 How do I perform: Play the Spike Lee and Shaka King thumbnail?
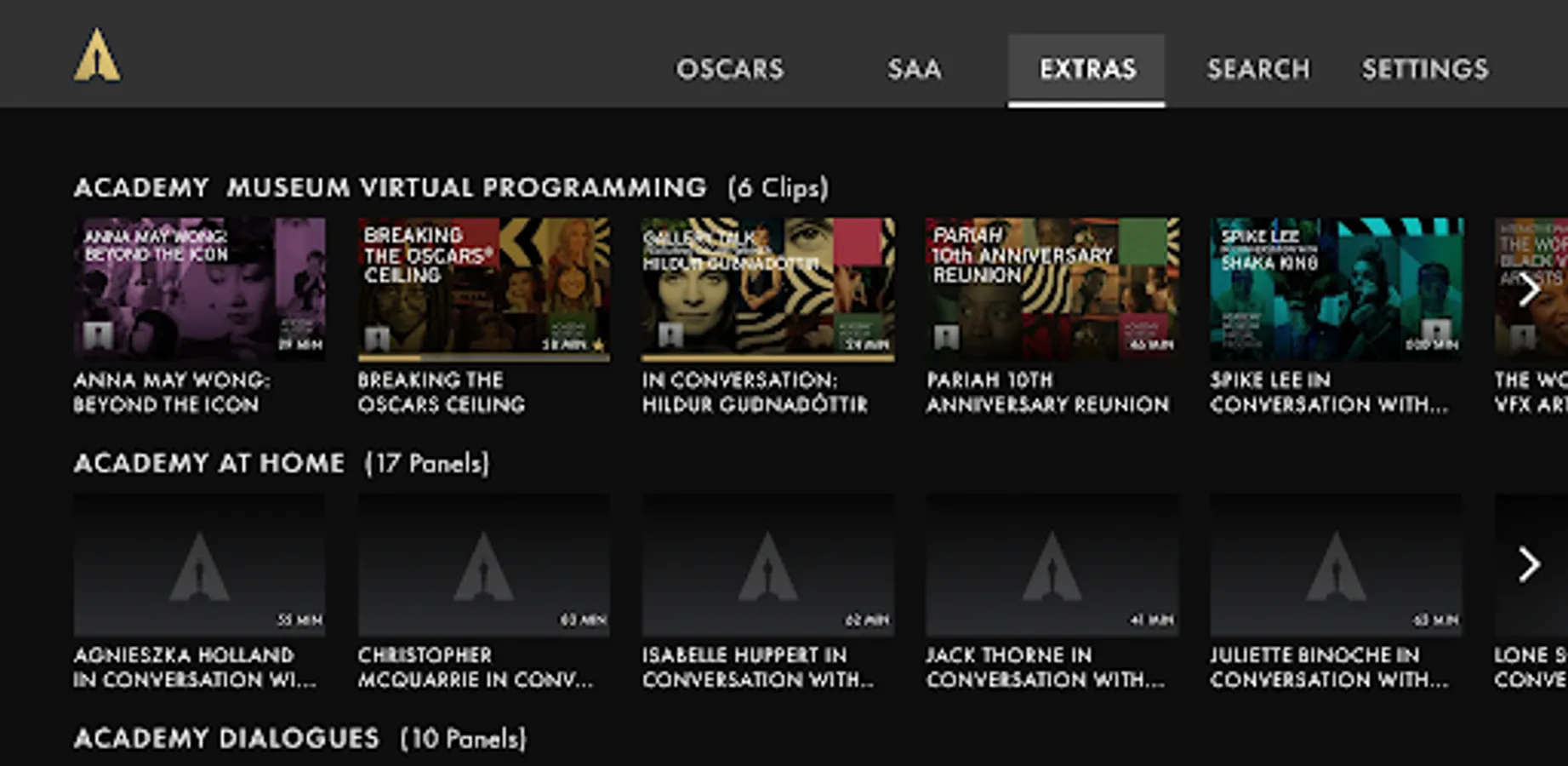click(x=1337, y=288)
